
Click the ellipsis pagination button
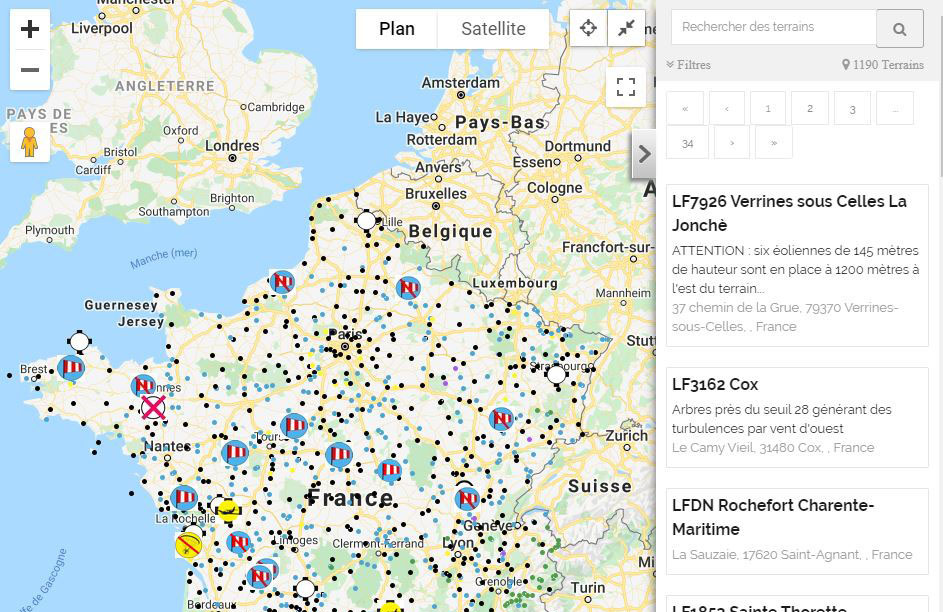tap(895, 109)
